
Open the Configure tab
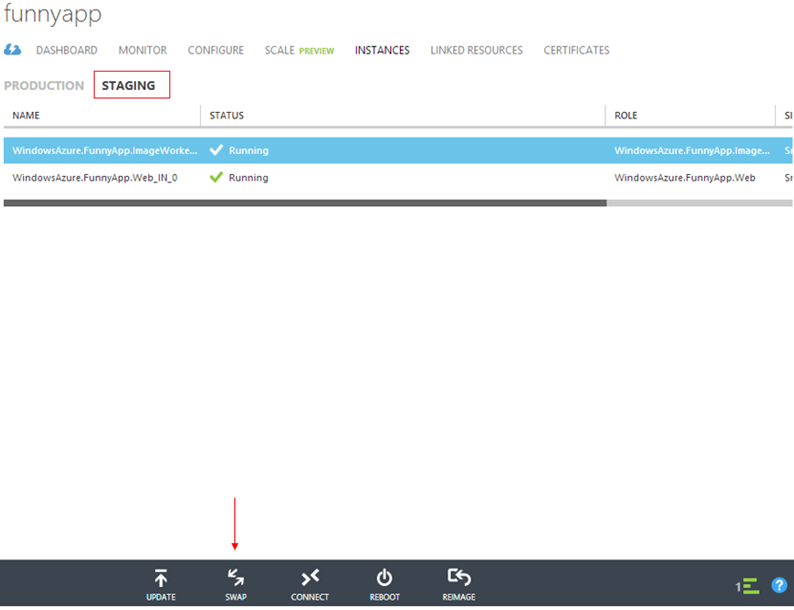click(216, 50)
